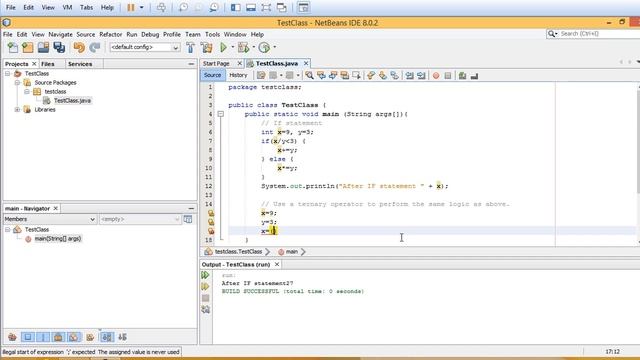Click Find Next Occurrence icon
This screenshot has width=640, height=360.
point(333,76)
